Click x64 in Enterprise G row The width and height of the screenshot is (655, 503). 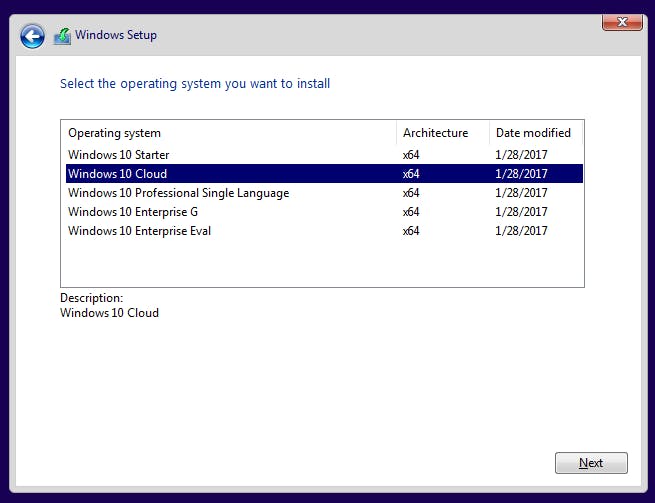point(411,212)
